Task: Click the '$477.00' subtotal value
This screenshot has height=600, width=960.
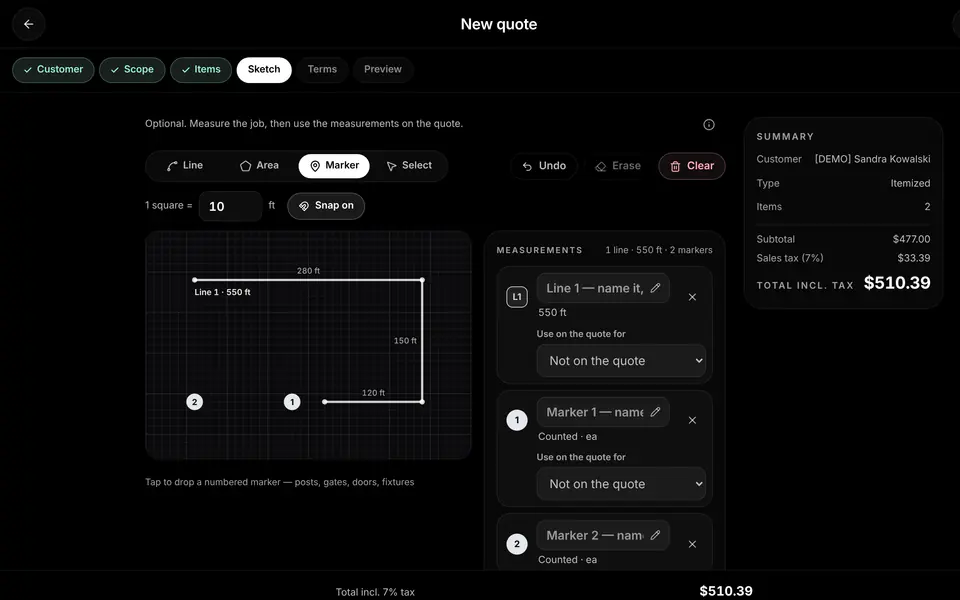Action: (x=911, y=239)
